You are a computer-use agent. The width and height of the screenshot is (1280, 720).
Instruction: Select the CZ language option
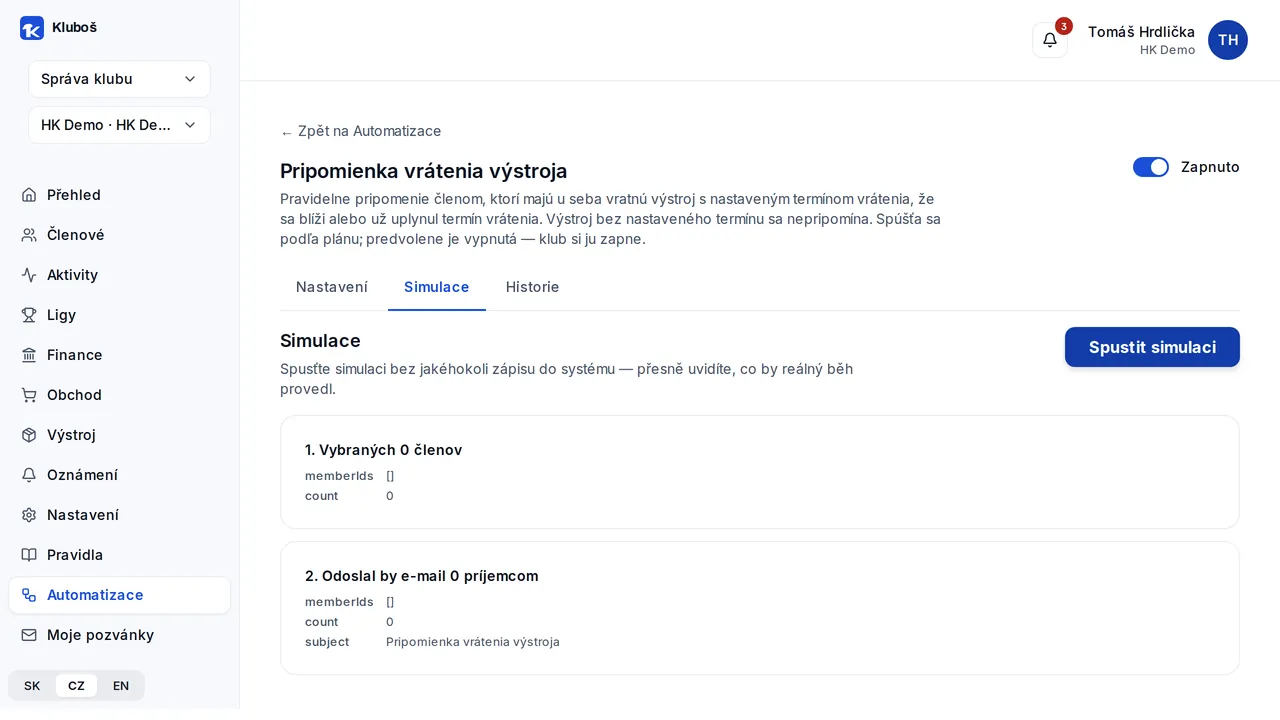pyautogui.click(x=76, y=686)
